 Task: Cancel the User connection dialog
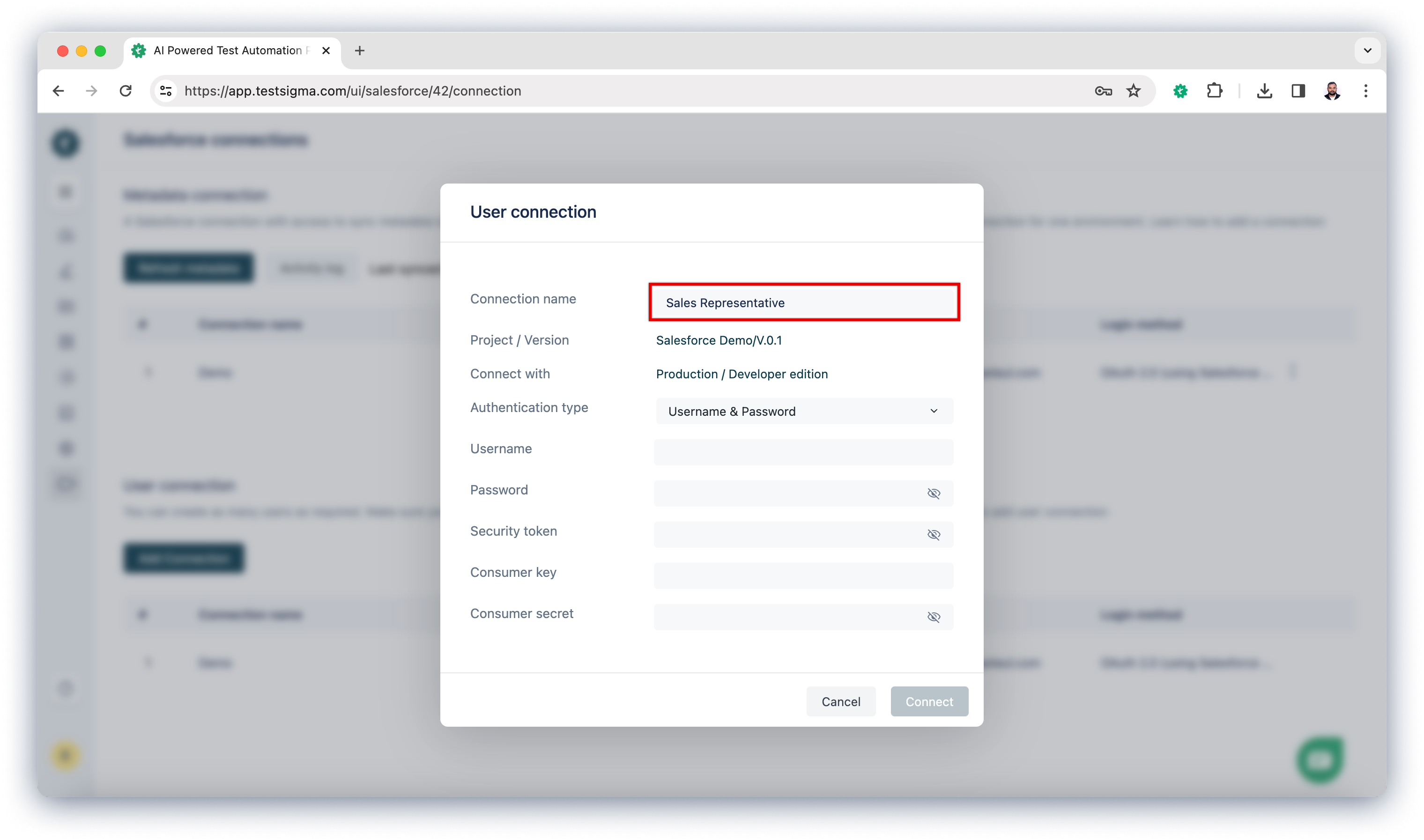click(x=841, y=702)
